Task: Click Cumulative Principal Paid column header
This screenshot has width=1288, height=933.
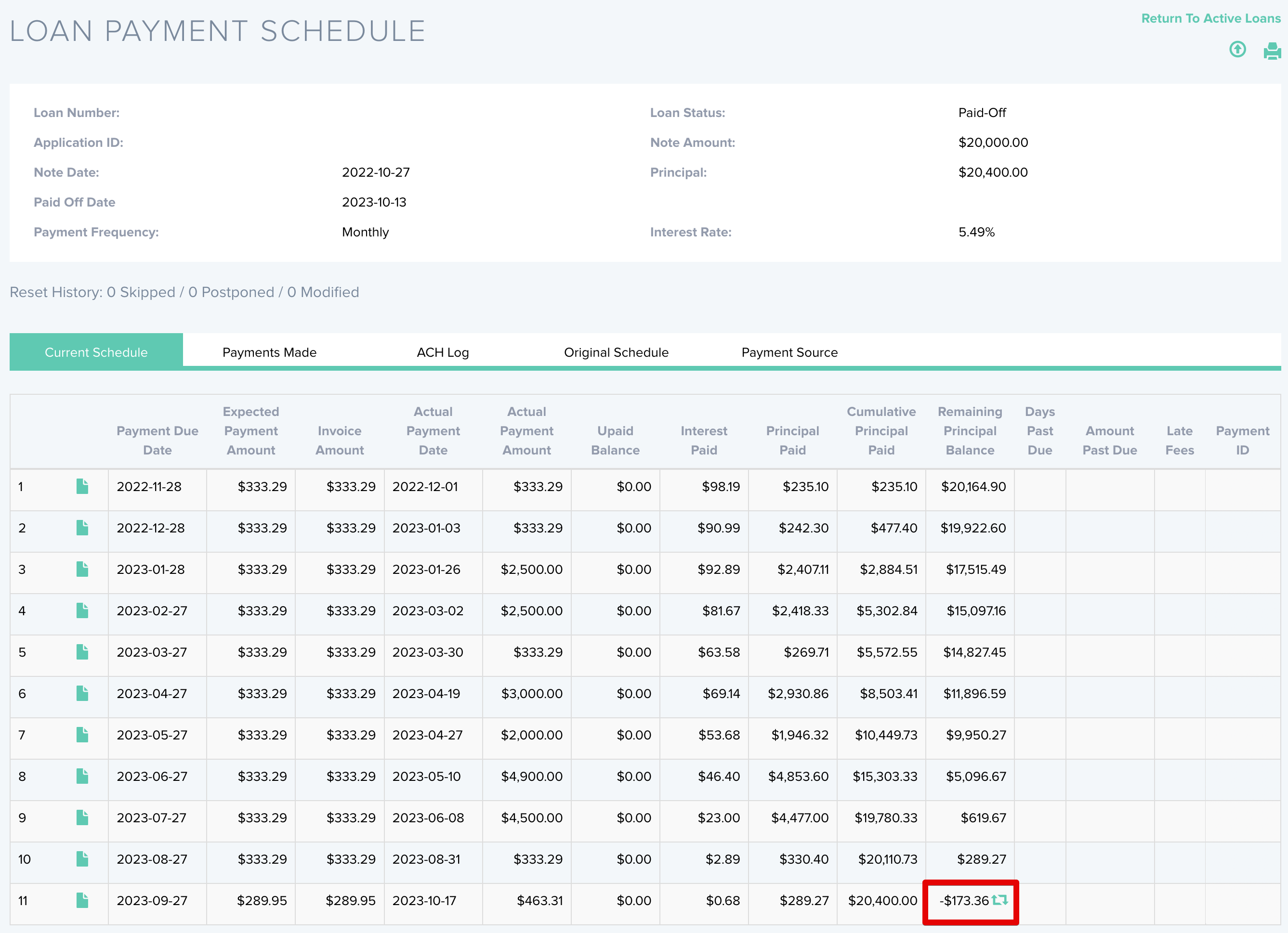Action: click(881, 431)
